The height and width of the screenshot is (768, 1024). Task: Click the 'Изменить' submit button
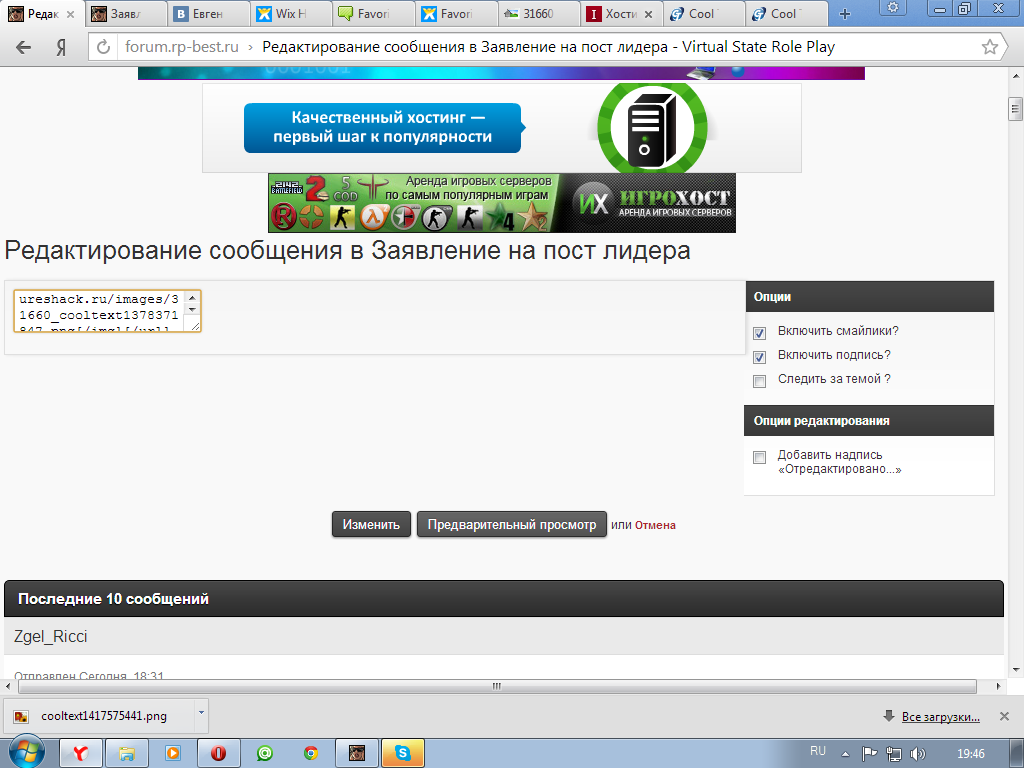371,524
